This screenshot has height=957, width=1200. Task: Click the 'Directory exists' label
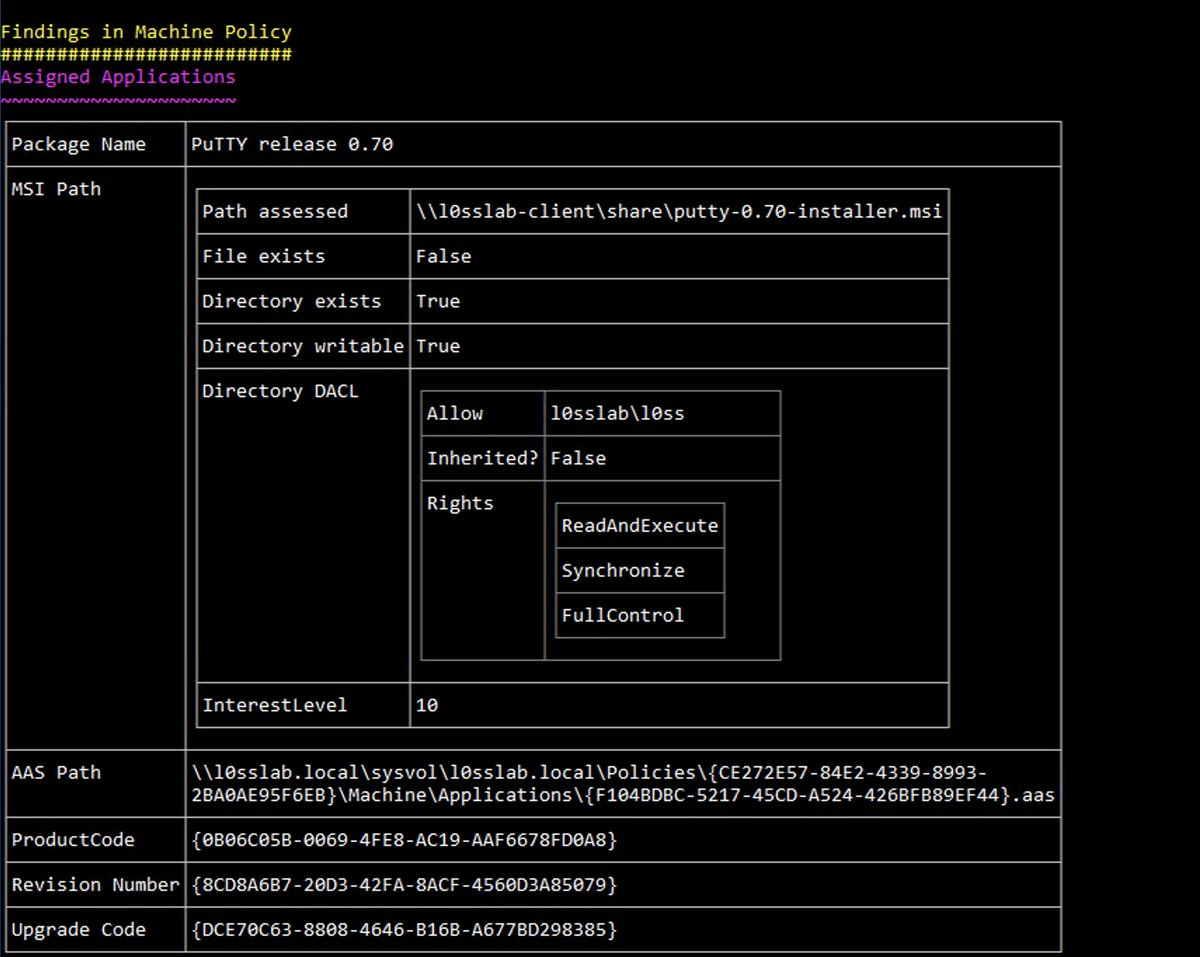pos(291,301)
